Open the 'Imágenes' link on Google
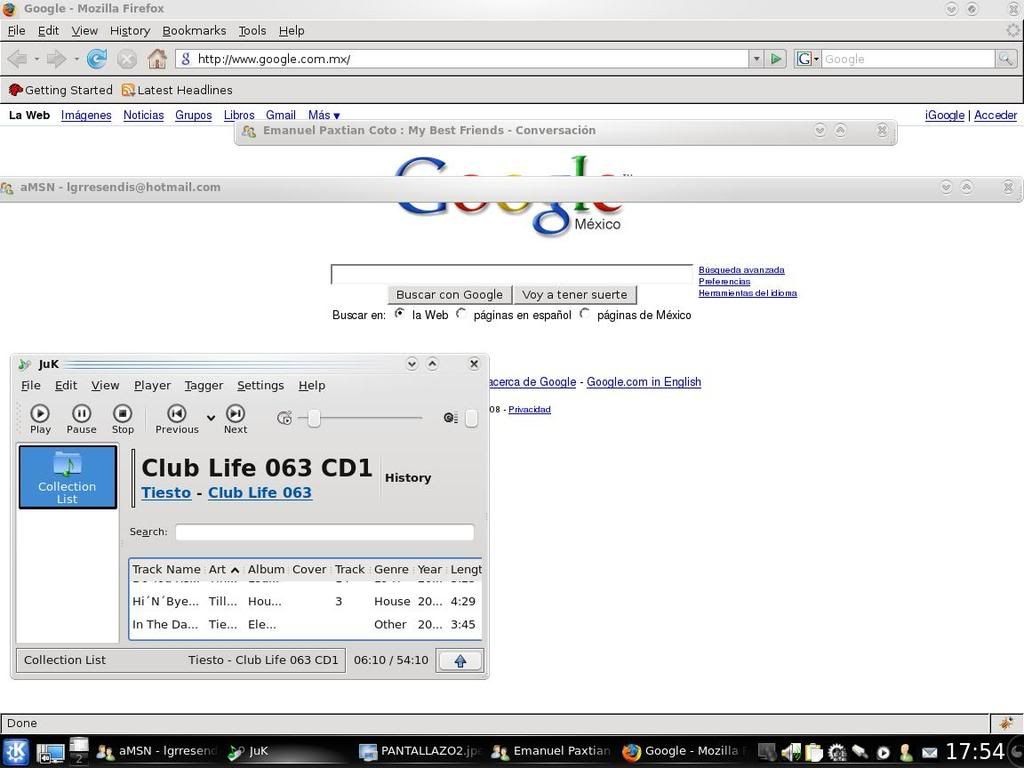The height and width of the screenshot is (768, 1024). (x=86, y=115)
